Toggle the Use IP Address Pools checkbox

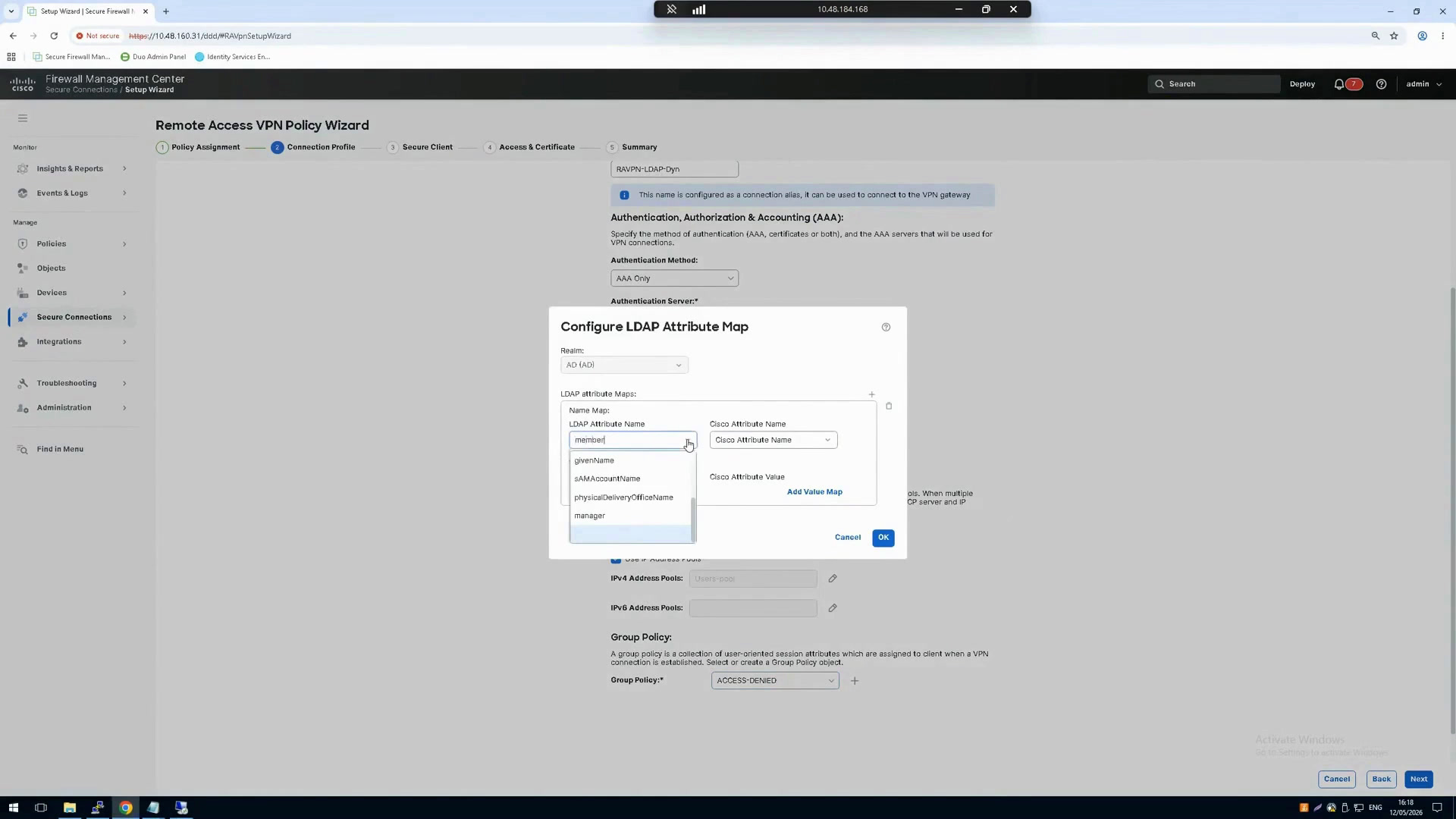click(x=616, y=560)
